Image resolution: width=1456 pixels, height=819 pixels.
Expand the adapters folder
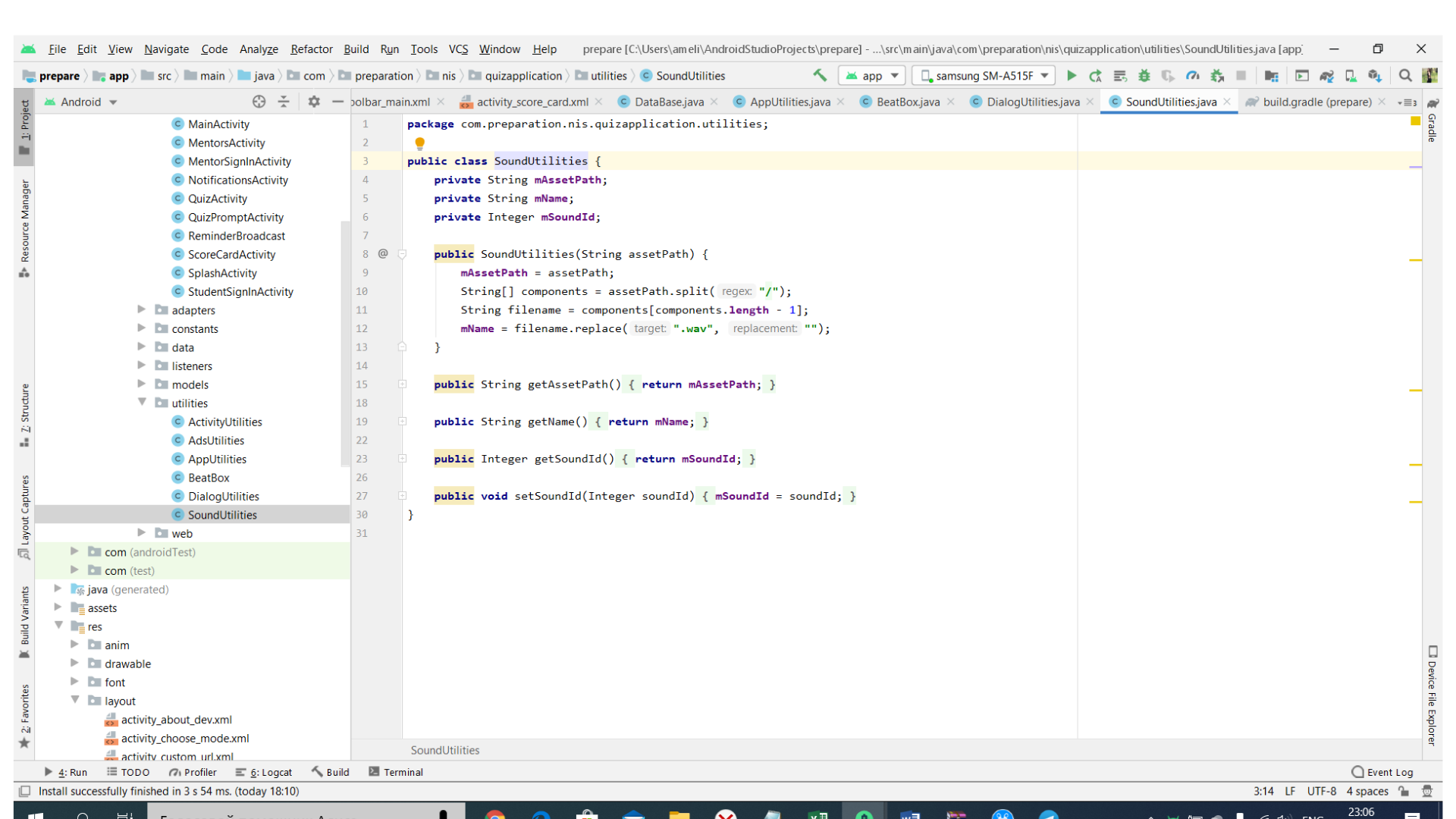(142, 309)
